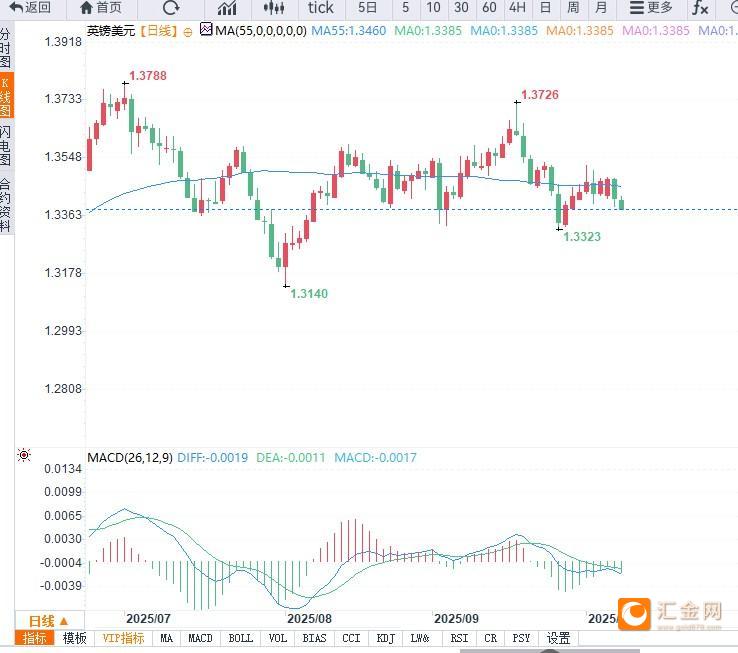The height and width of the screenshot is (653, 738).
Task: Click the 1.3140 low price marker
Action: click(x=309, y=294)
